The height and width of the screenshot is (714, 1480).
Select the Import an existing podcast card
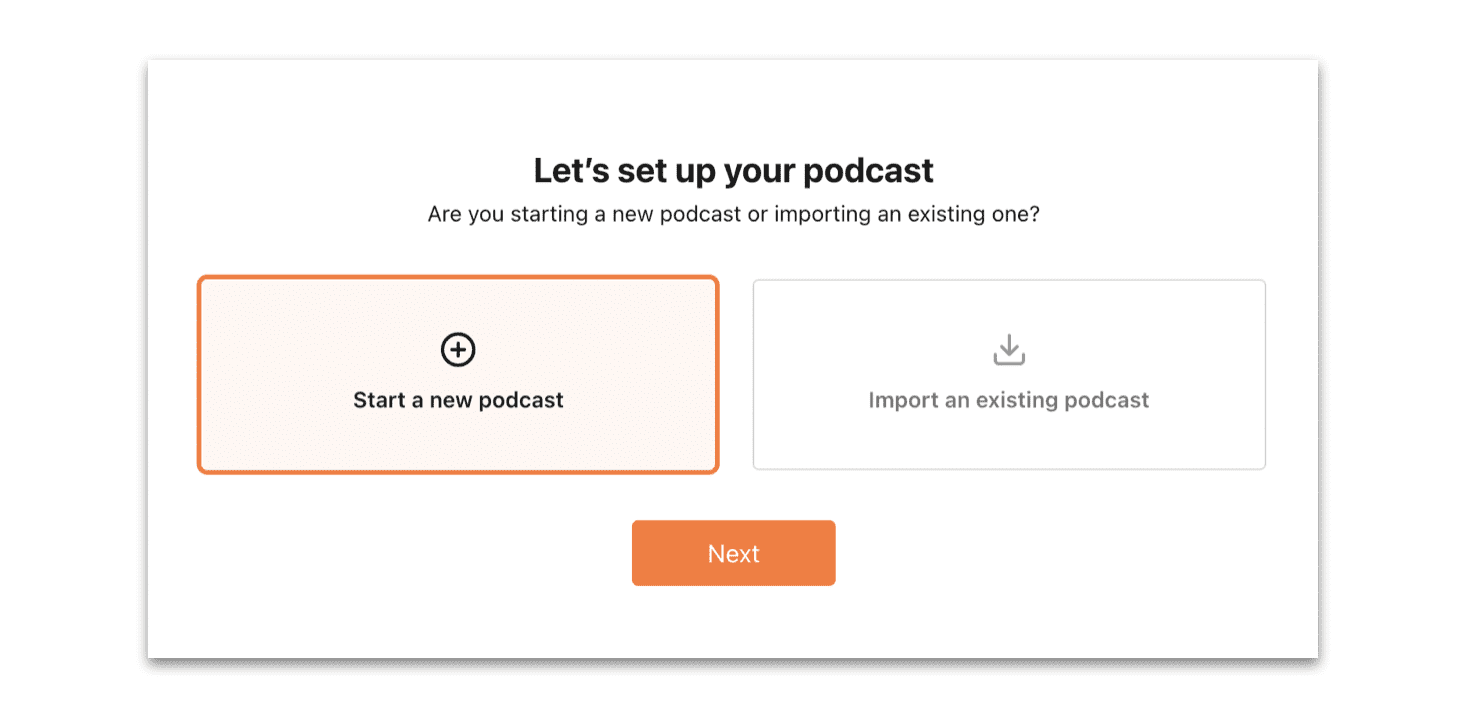(x=1009, y=374)
